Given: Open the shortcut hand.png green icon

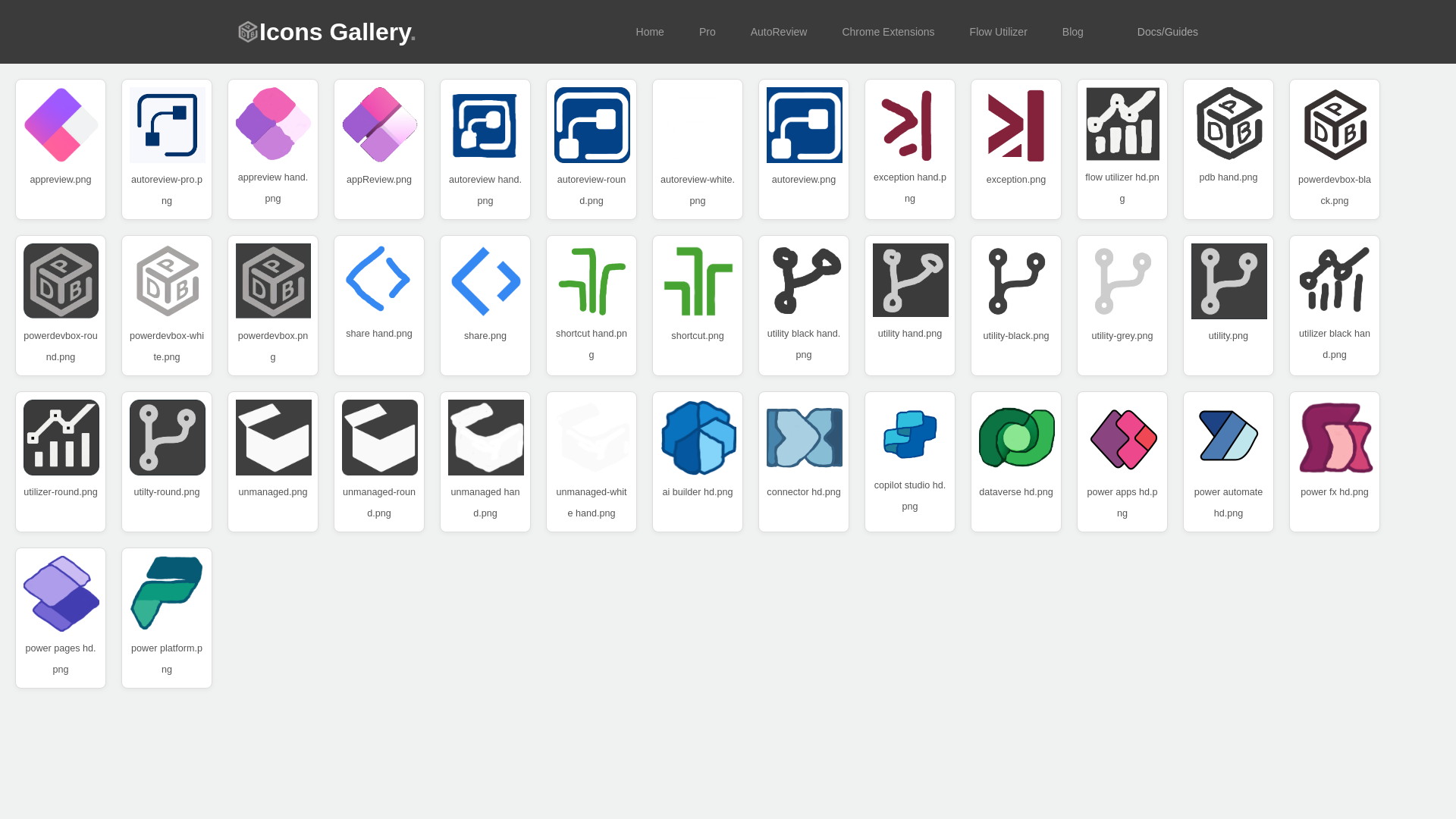Looking at the screenshot, I should (x=591, y=280).
